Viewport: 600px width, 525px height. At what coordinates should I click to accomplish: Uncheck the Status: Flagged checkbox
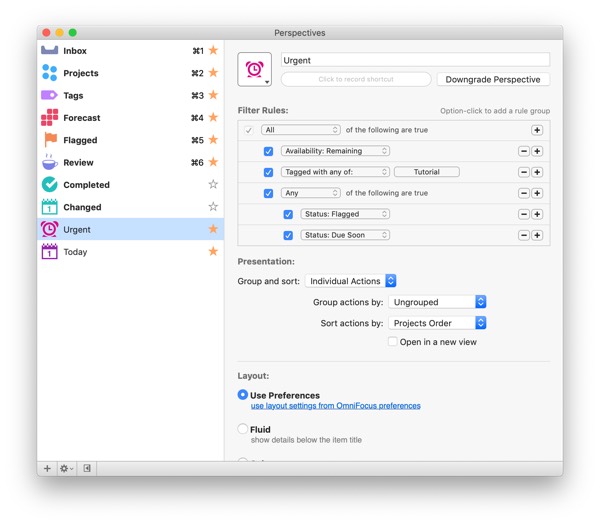pos(288,214)
